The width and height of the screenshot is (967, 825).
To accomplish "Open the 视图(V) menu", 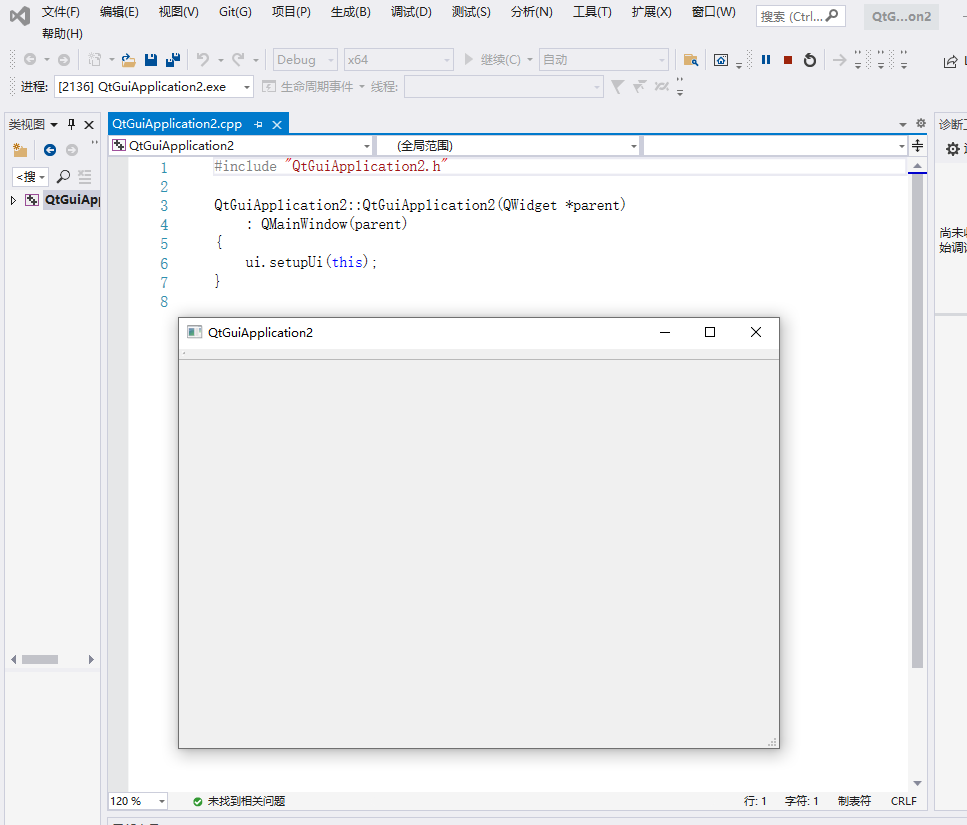I will click(178, 12).
